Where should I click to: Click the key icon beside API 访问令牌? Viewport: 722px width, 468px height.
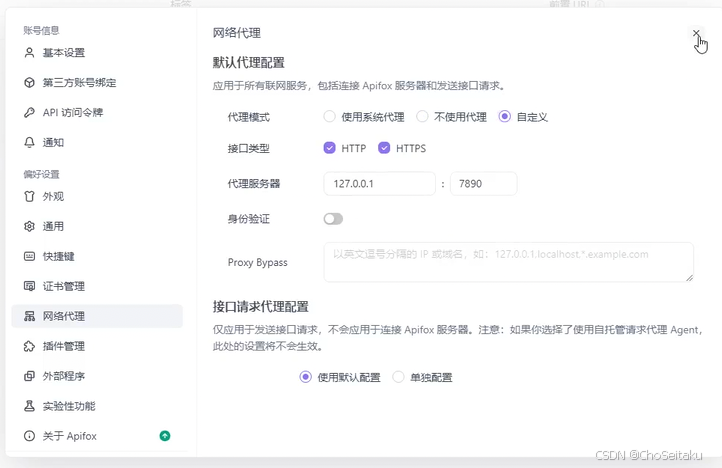(x=29, y=112)
